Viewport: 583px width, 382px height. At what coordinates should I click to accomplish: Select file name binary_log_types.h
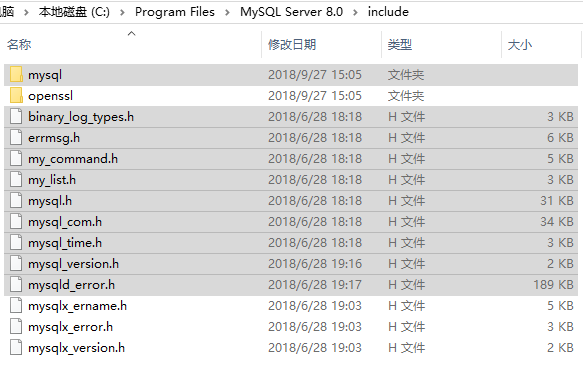pyautogui.click(x=81, y=117)
